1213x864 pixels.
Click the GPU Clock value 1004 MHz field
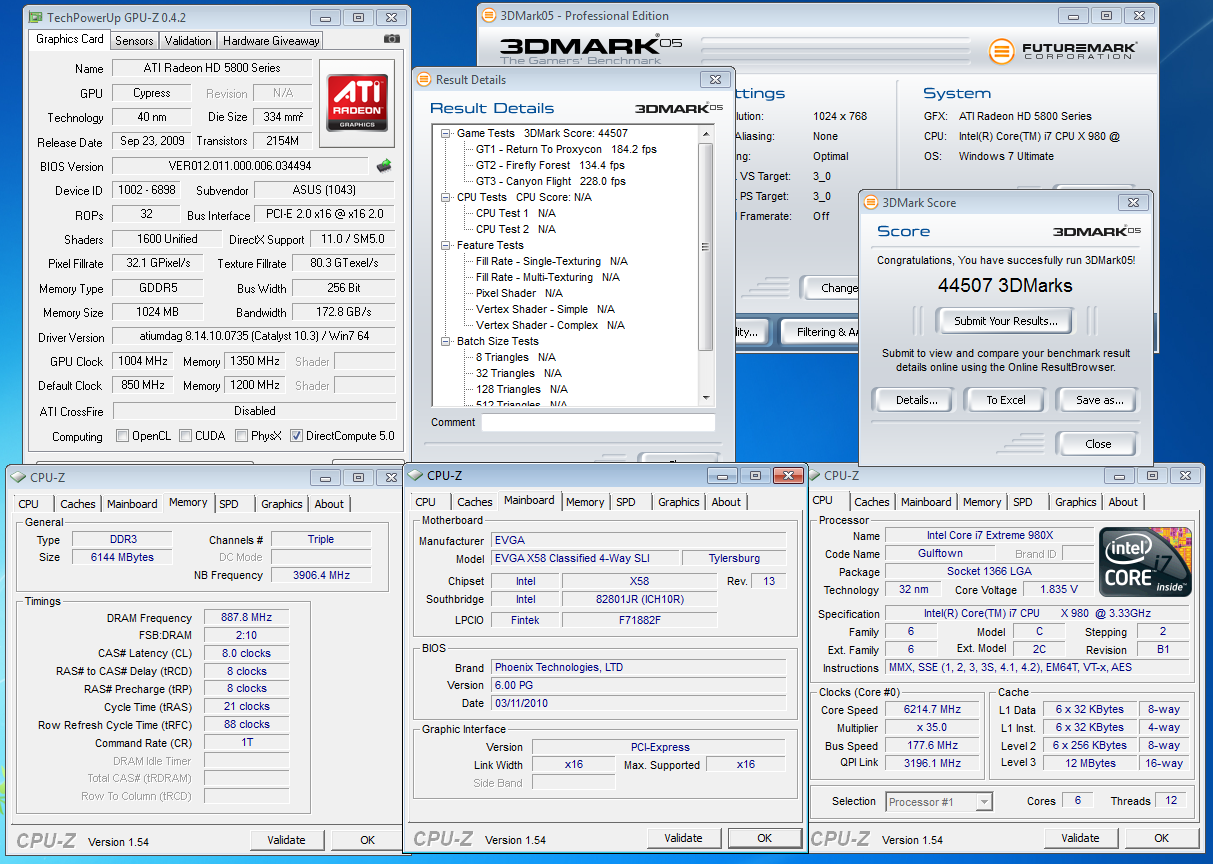(x=143, y=361)
